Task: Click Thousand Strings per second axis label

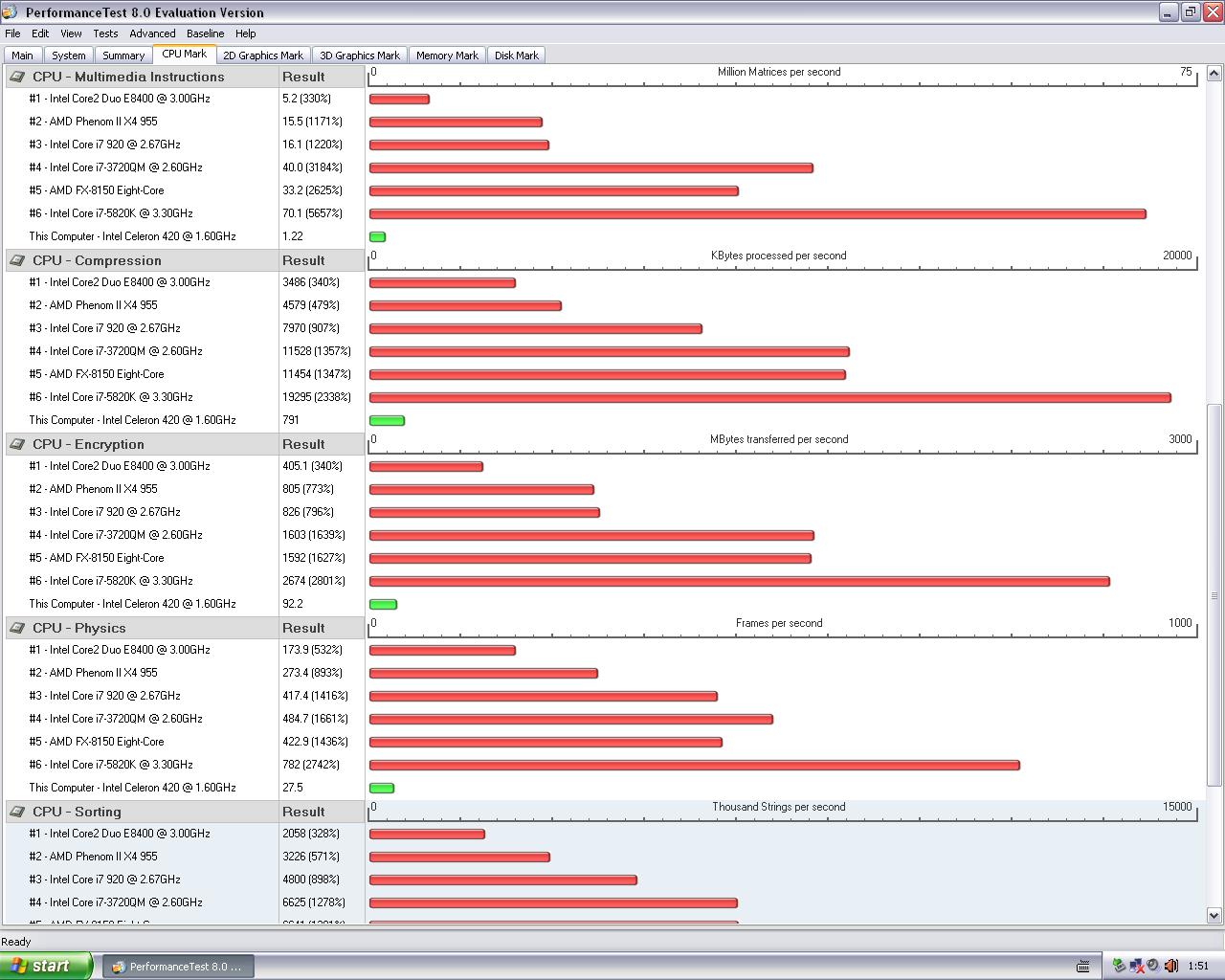Action: tap(778, 807)
